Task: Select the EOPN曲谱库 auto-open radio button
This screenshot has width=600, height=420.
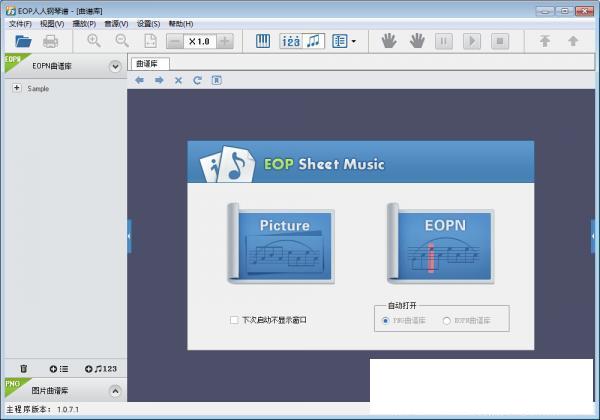Action: [446, 320]
